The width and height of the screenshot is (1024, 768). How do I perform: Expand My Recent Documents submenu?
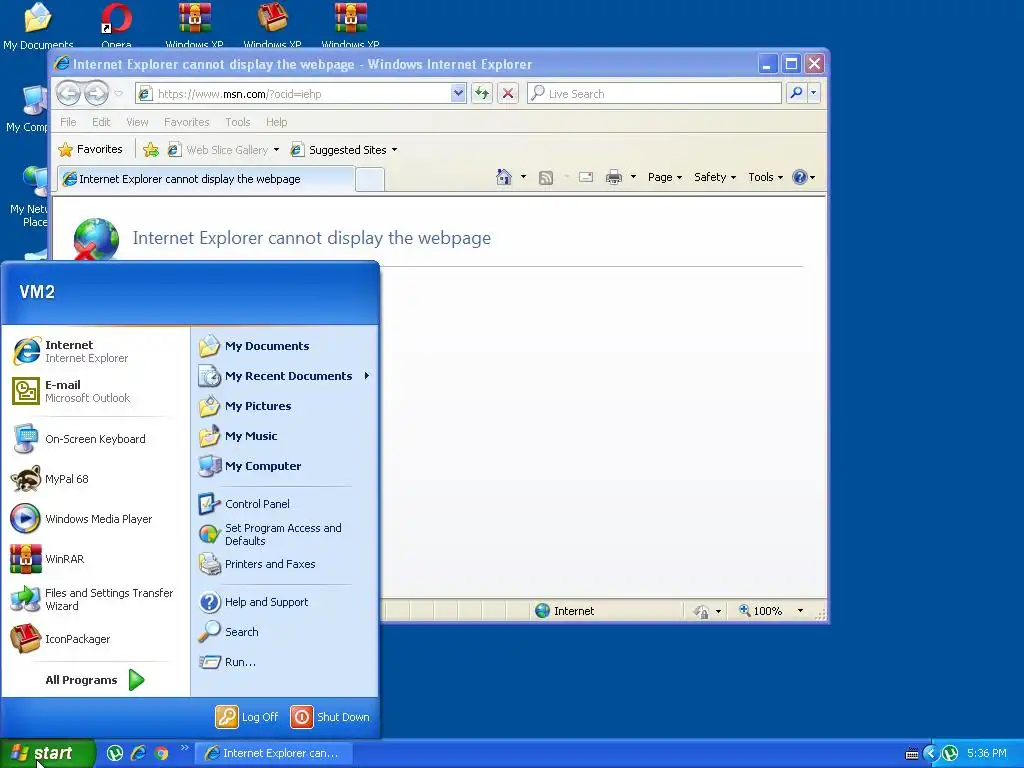pos(284,376)
